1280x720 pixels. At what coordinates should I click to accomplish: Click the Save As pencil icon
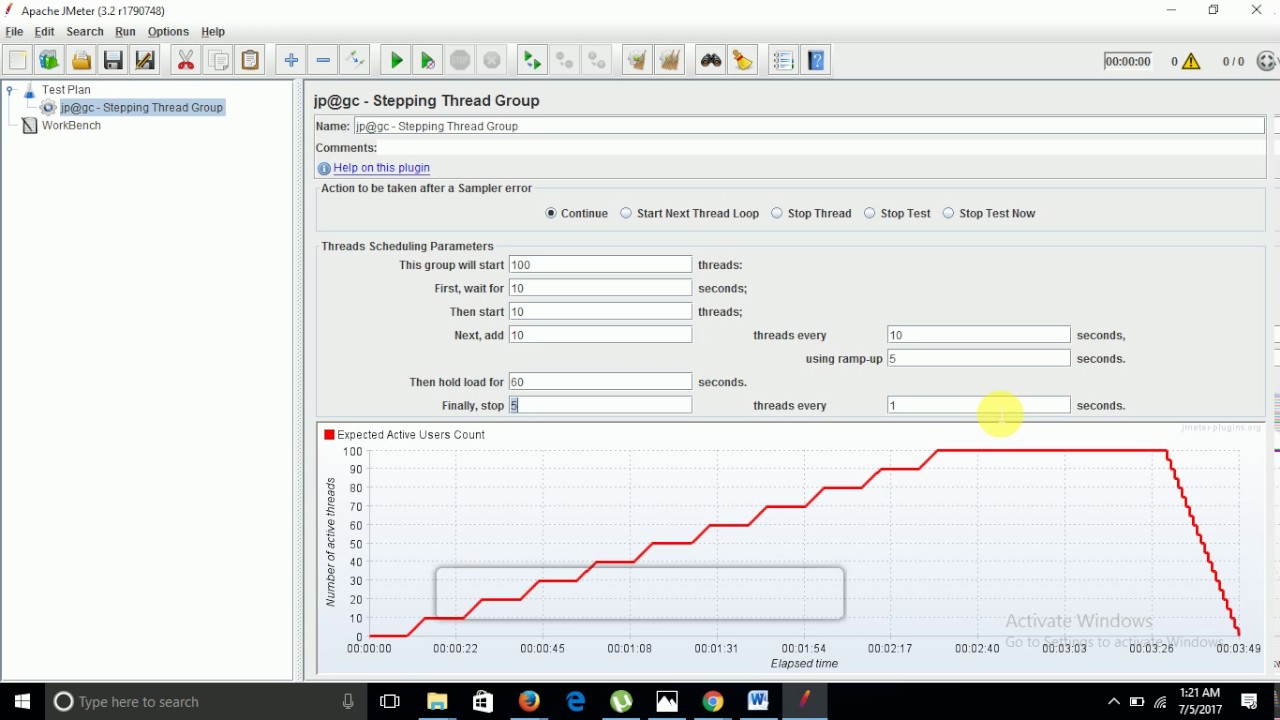[x=145, y=61]
